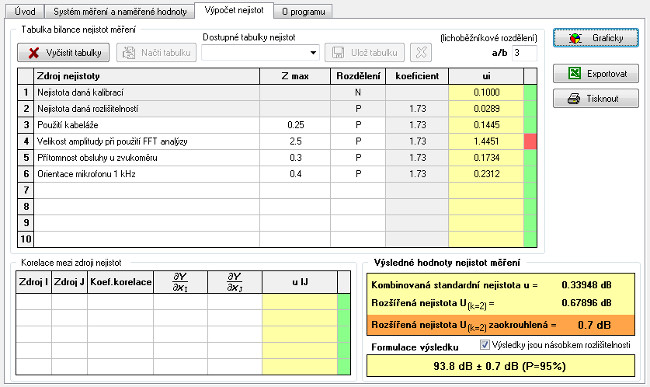Image resolution: width=650 pixels, height=387 pixels.
Task: Click the Zdroj I column header
Action: pos(34,282)
